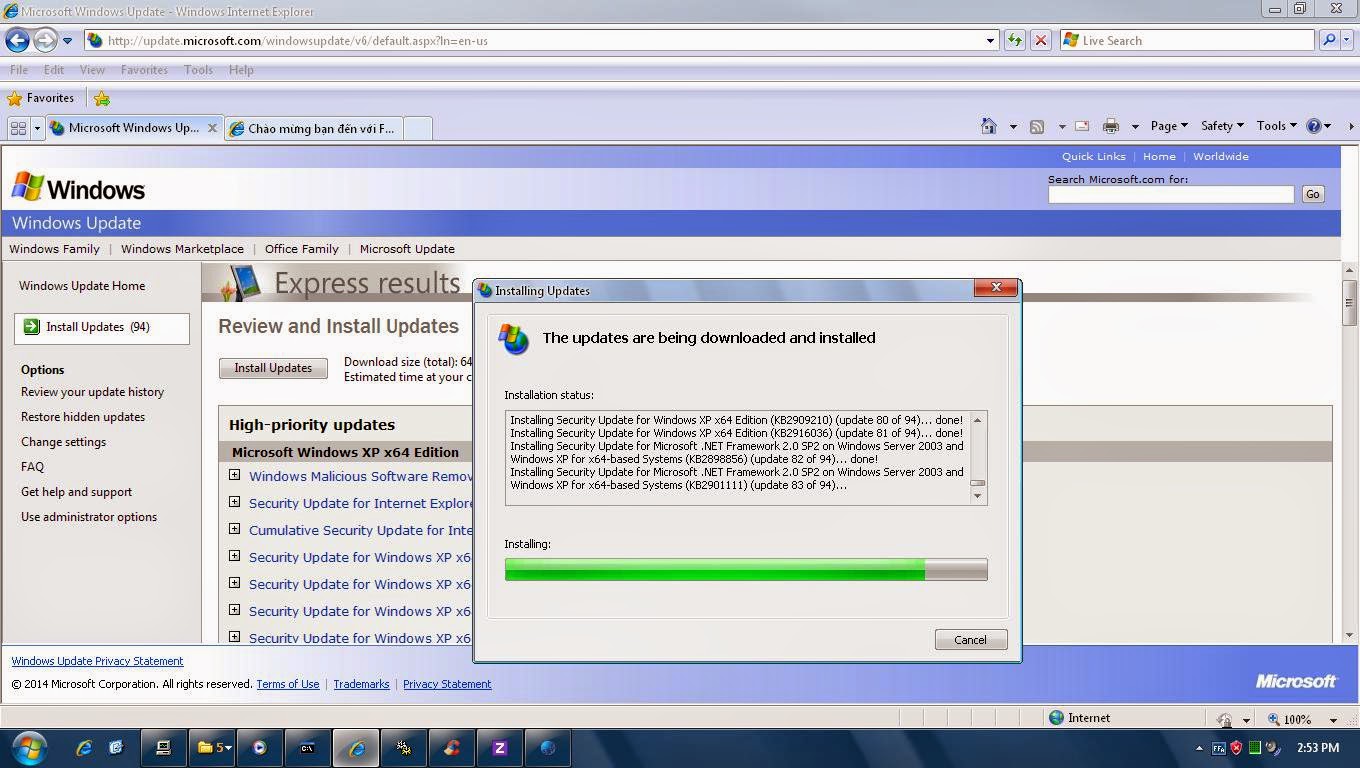Open the Safety dropdown menu

click(1222, 126)
